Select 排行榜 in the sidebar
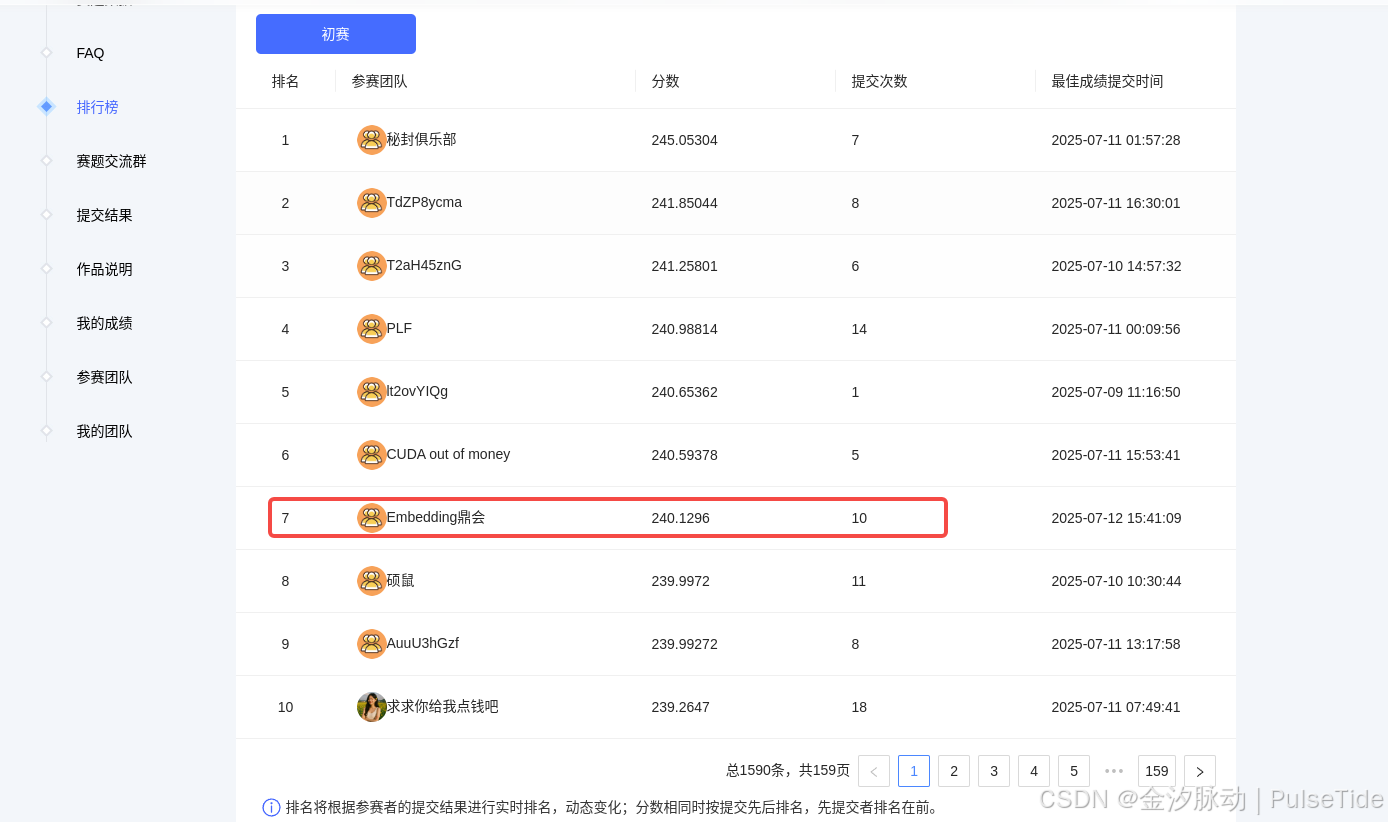 click(x=97, y=107)
